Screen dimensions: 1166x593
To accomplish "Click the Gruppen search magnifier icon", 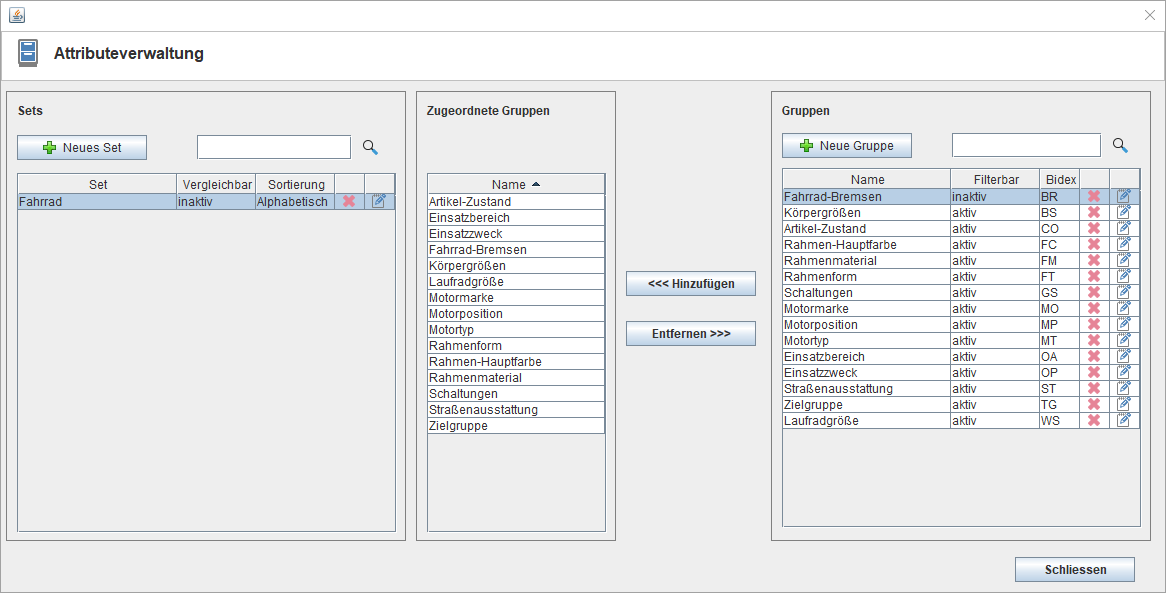I will tap(1120, 145).
